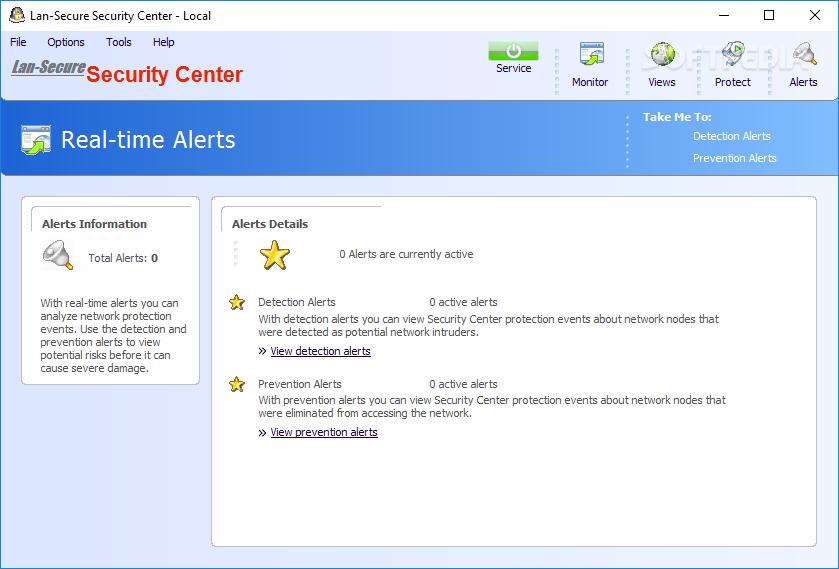Follow the View prevention alerts link

(x=324, y=433)
